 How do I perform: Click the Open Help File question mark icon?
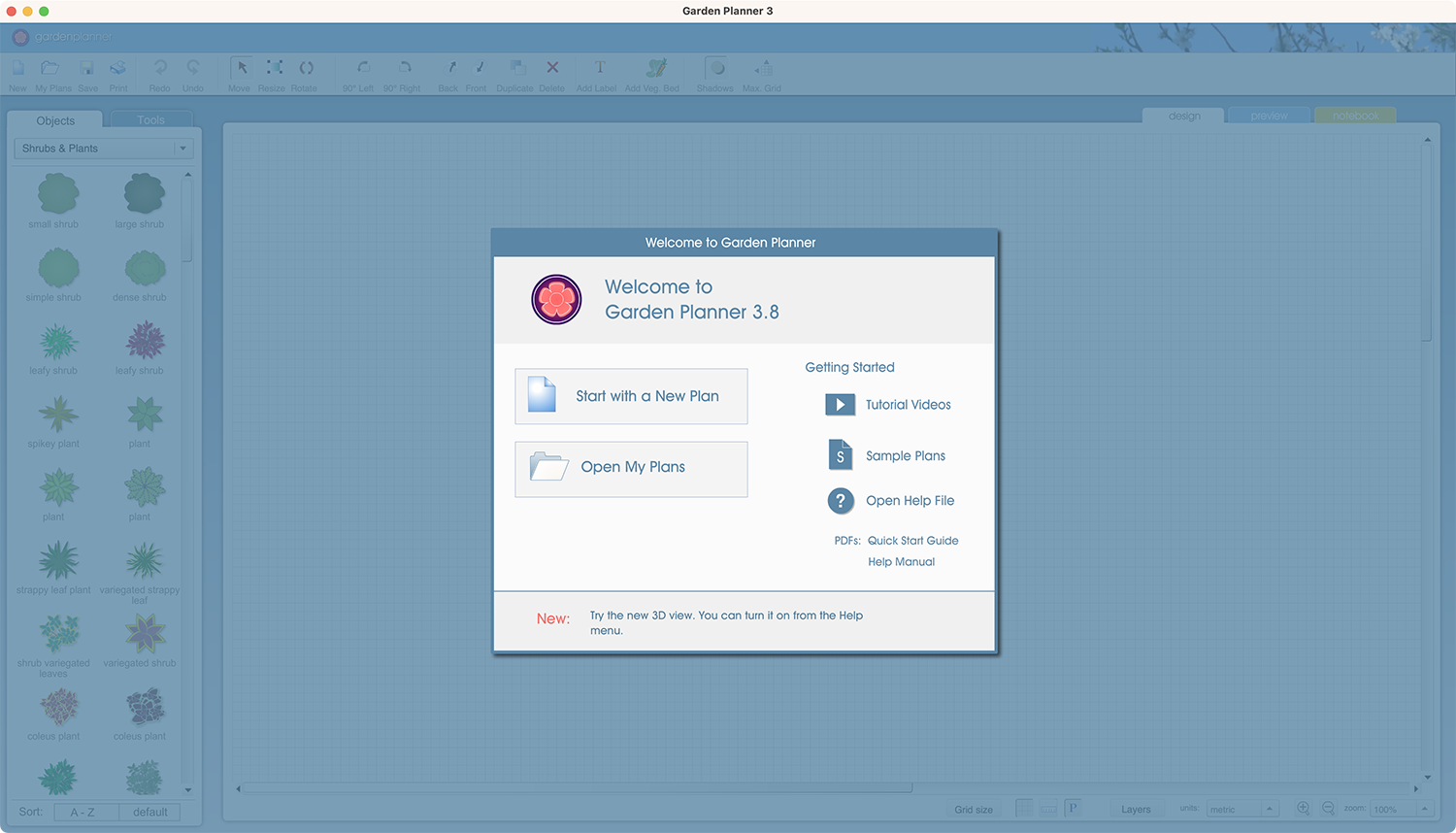(841, 501)
